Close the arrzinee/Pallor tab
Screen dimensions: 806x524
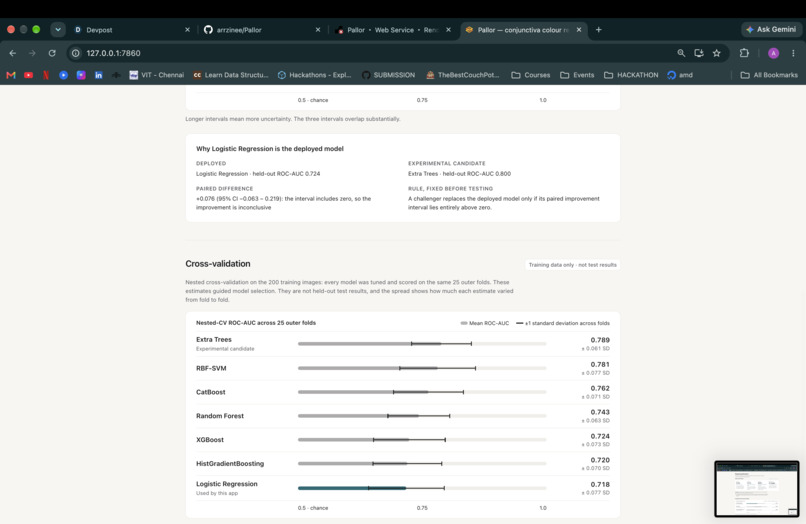(x=318, y=30)
